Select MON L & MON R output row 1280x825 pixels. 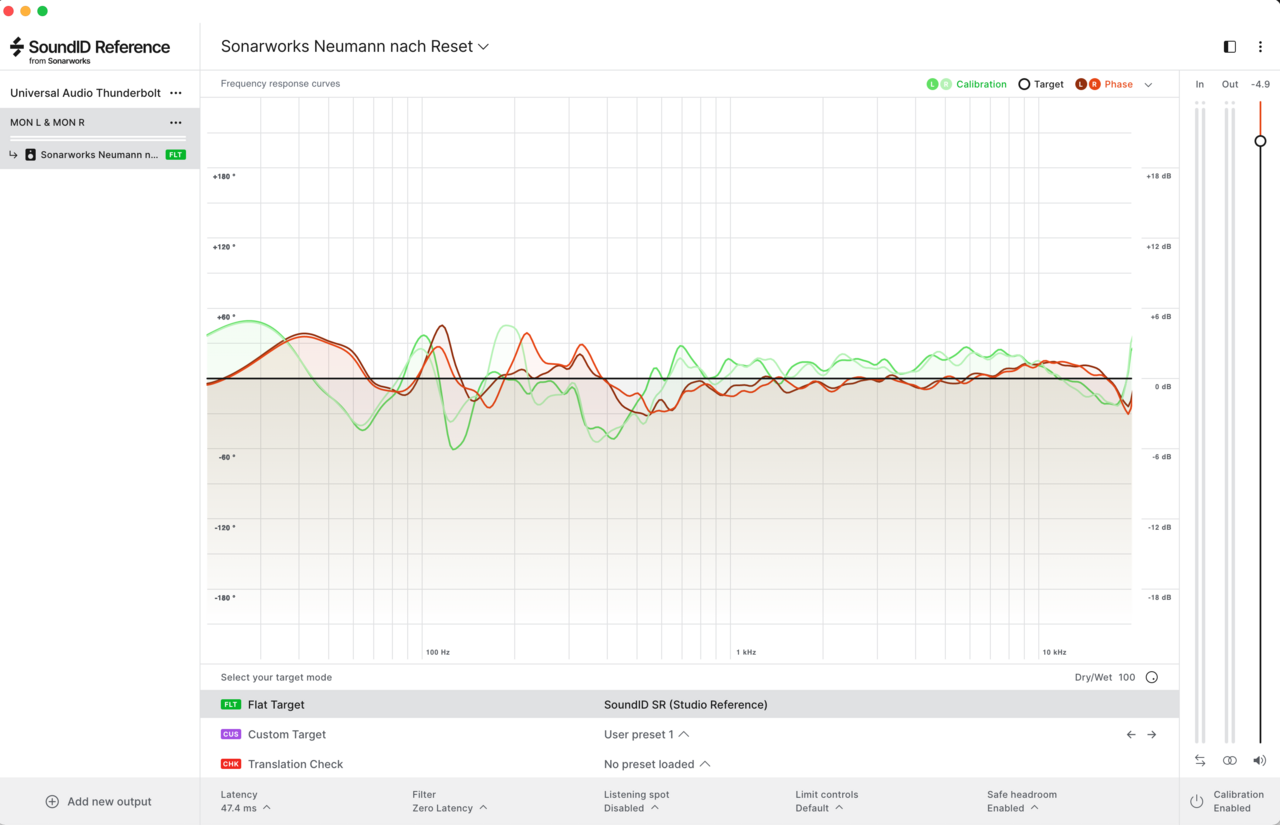pos(100,123)
